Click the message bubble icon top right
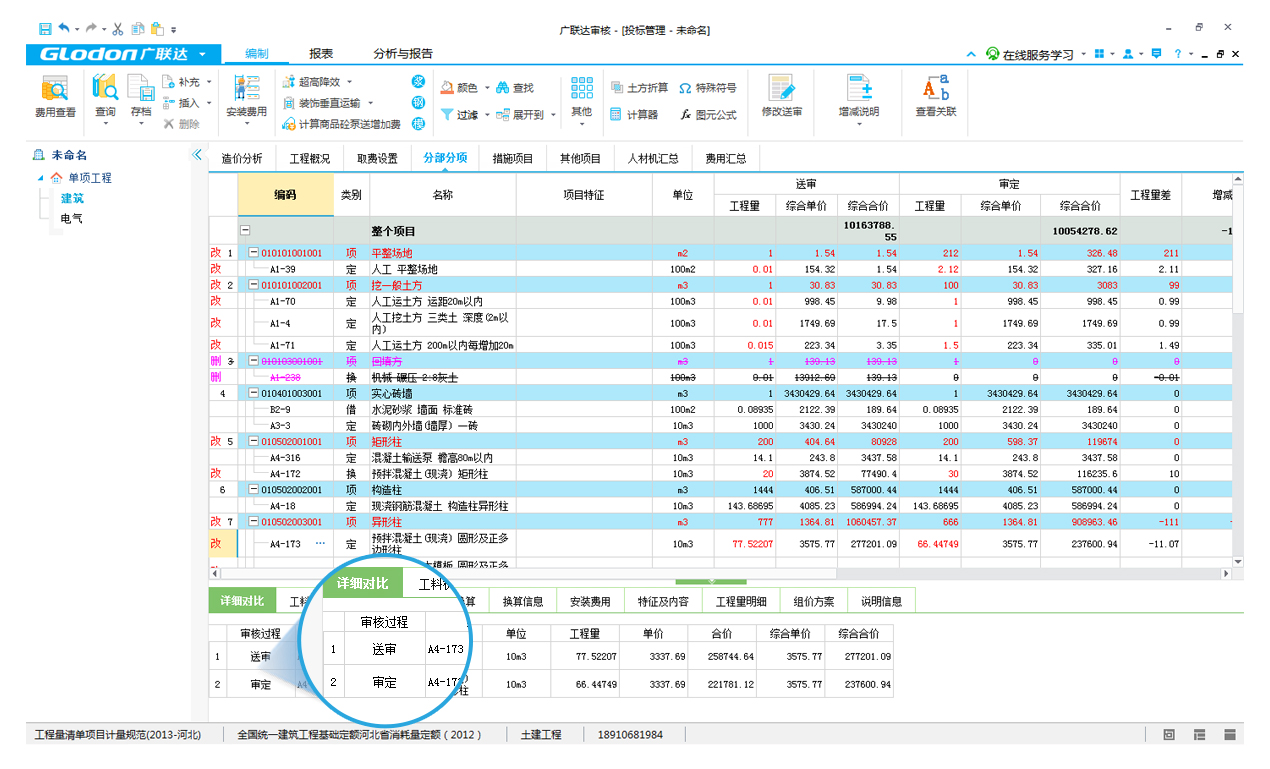Image resolution: width=1270 pixels, height=769 pixels. 1157,54
